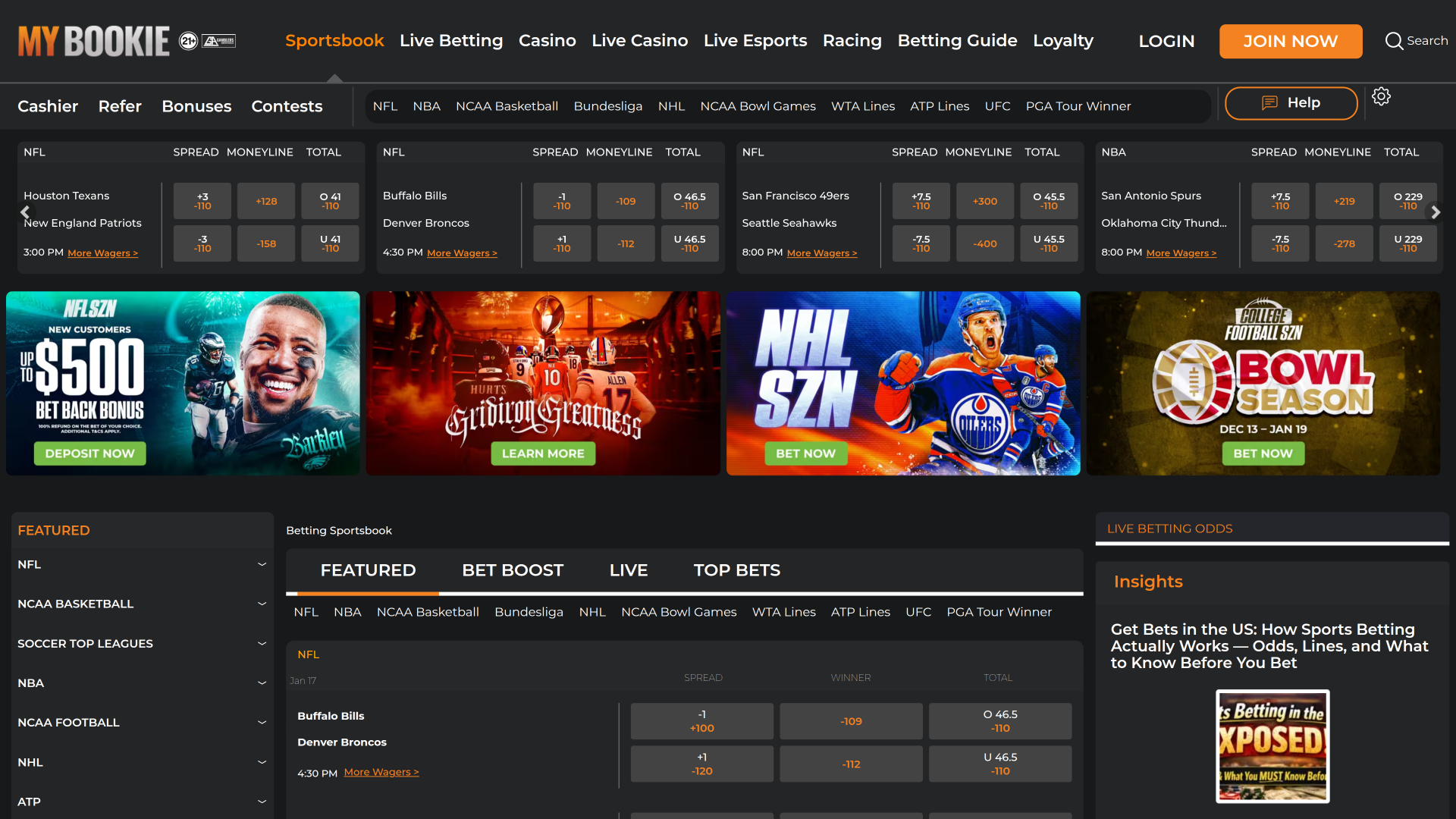This screenshot has width=1456, height=819.
Task: Select Under 45.5 for 49ers-Seahawks
Action: point(1049,243)
